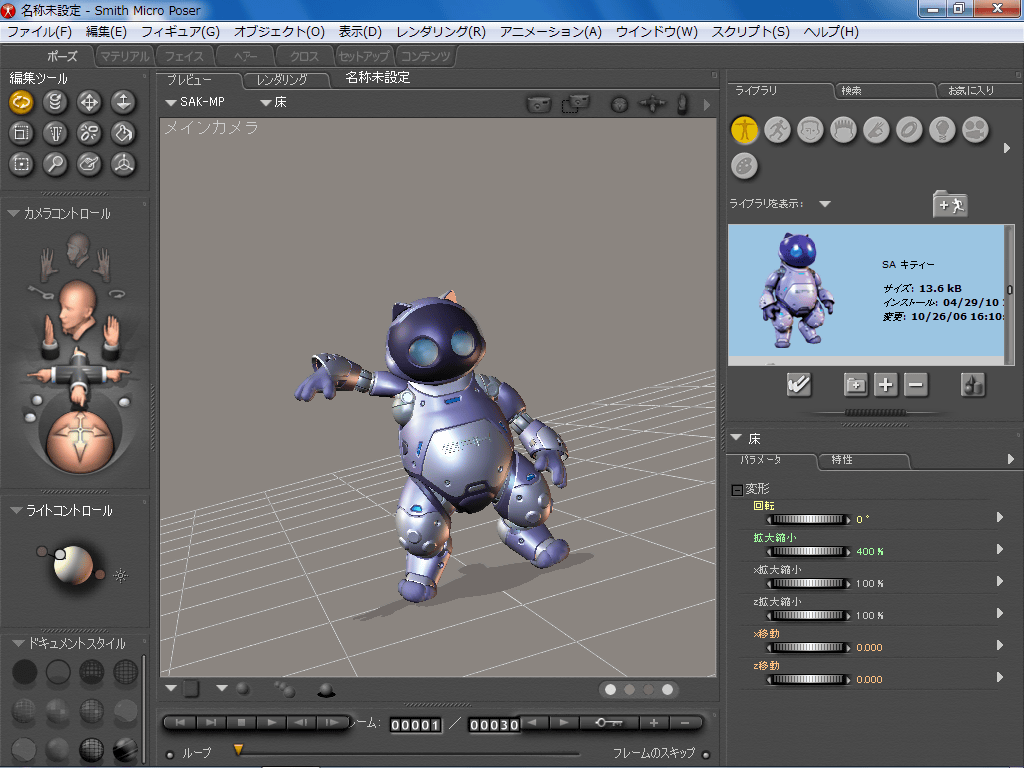This screenshot has height=768, width=1024.
Task: Open the フィギュア(G) menu
Action: click(180, 32)
